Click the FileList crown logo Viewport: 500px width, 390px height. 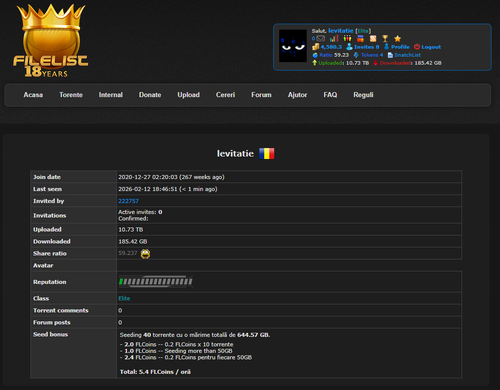pos(51,41)
